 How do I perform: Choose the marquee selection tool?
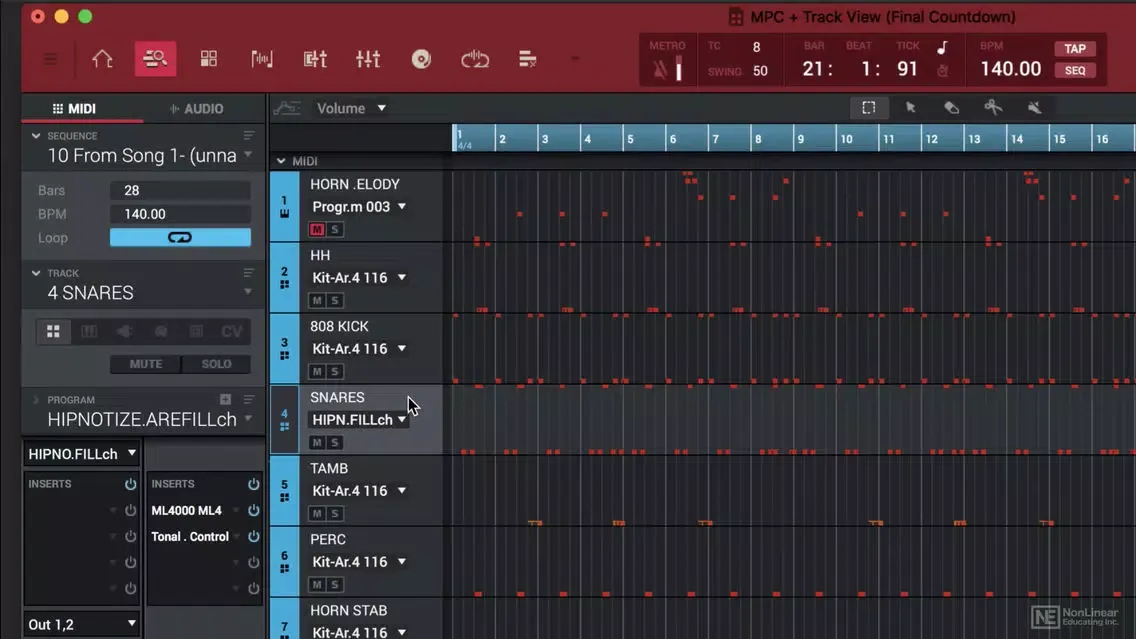(x=869, y=108)
